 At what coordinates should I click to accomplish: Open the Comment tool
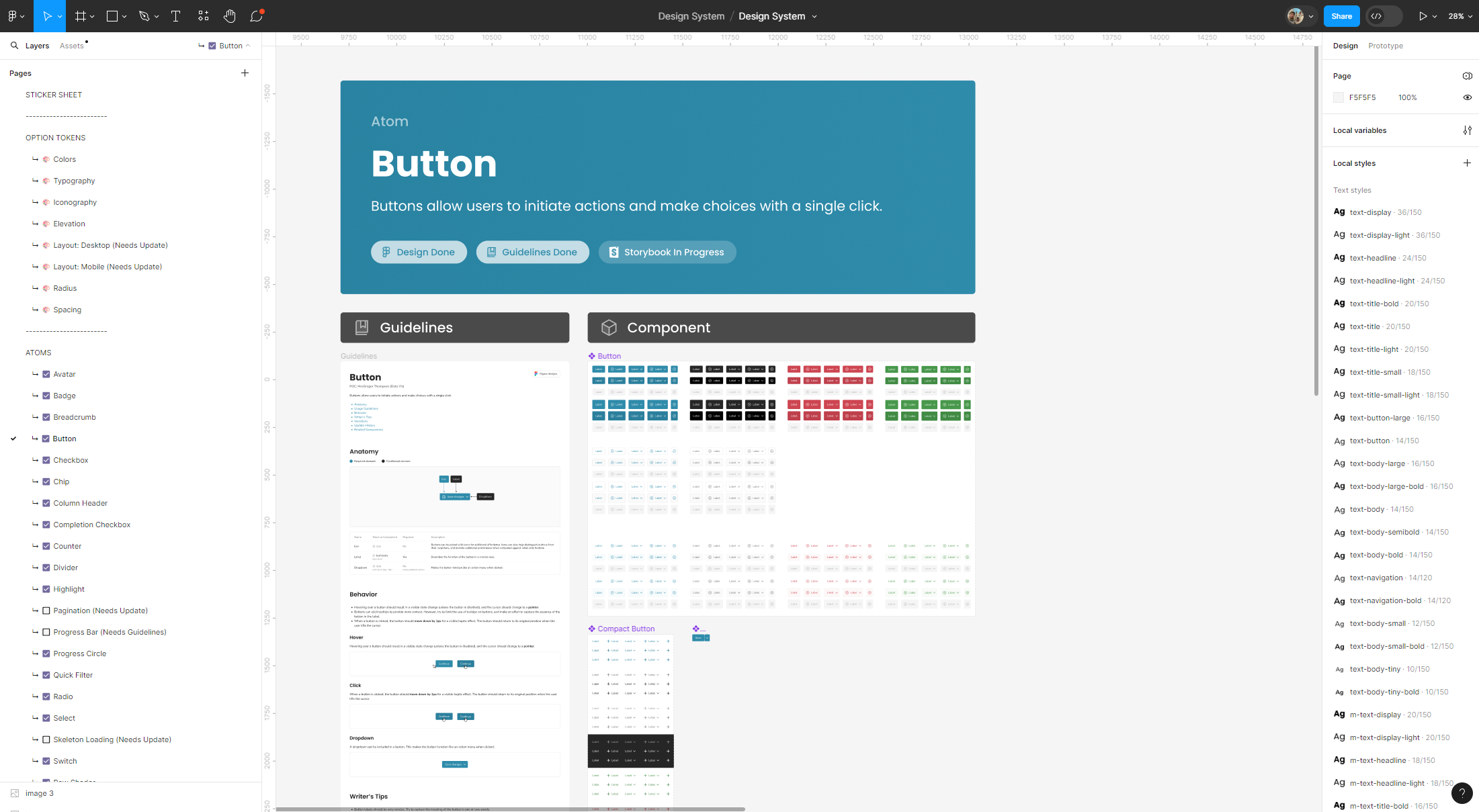click(x=256, y=16)
